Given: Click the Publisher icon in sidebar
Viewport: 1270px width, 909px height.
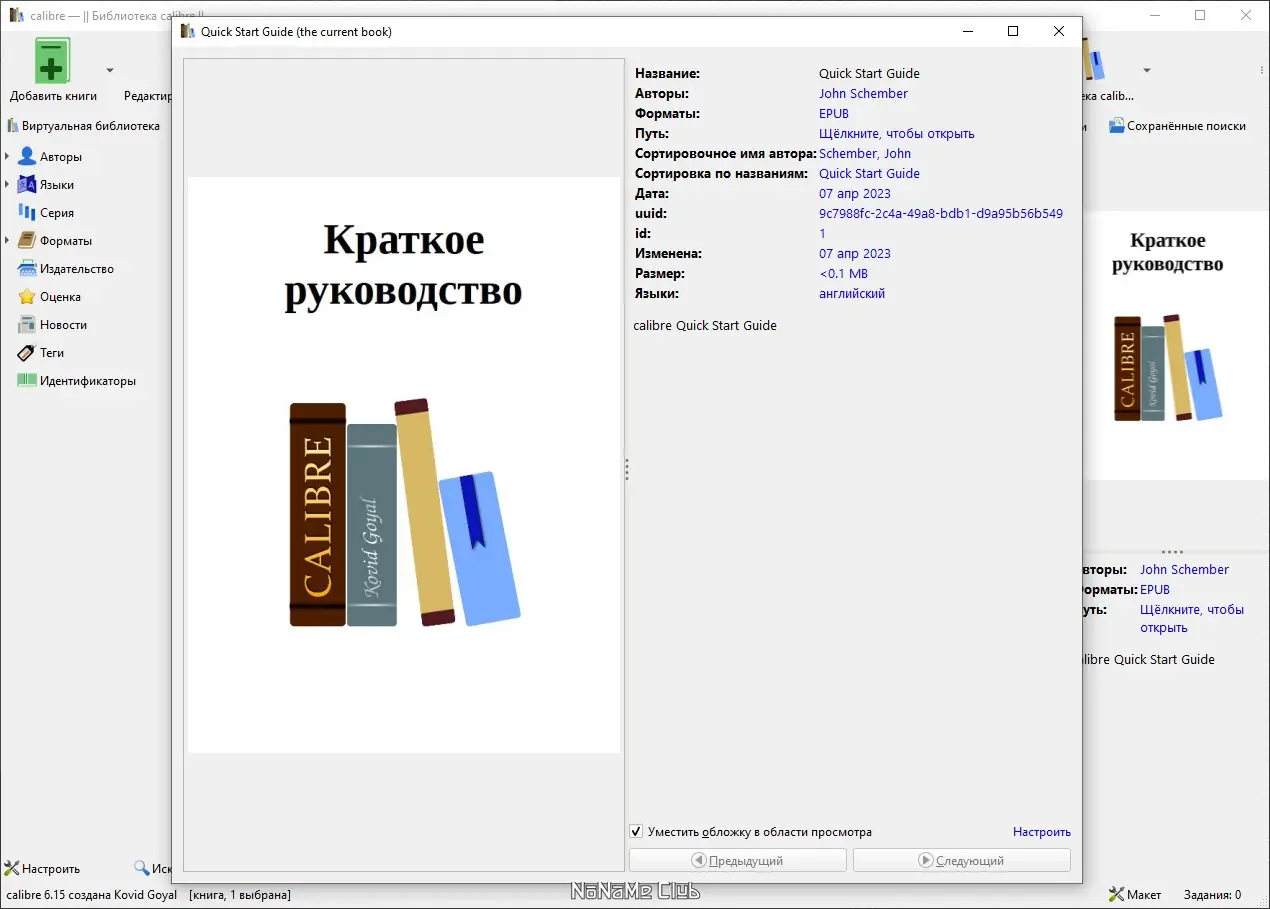Looking at the screenshot, I should (26, 269).
